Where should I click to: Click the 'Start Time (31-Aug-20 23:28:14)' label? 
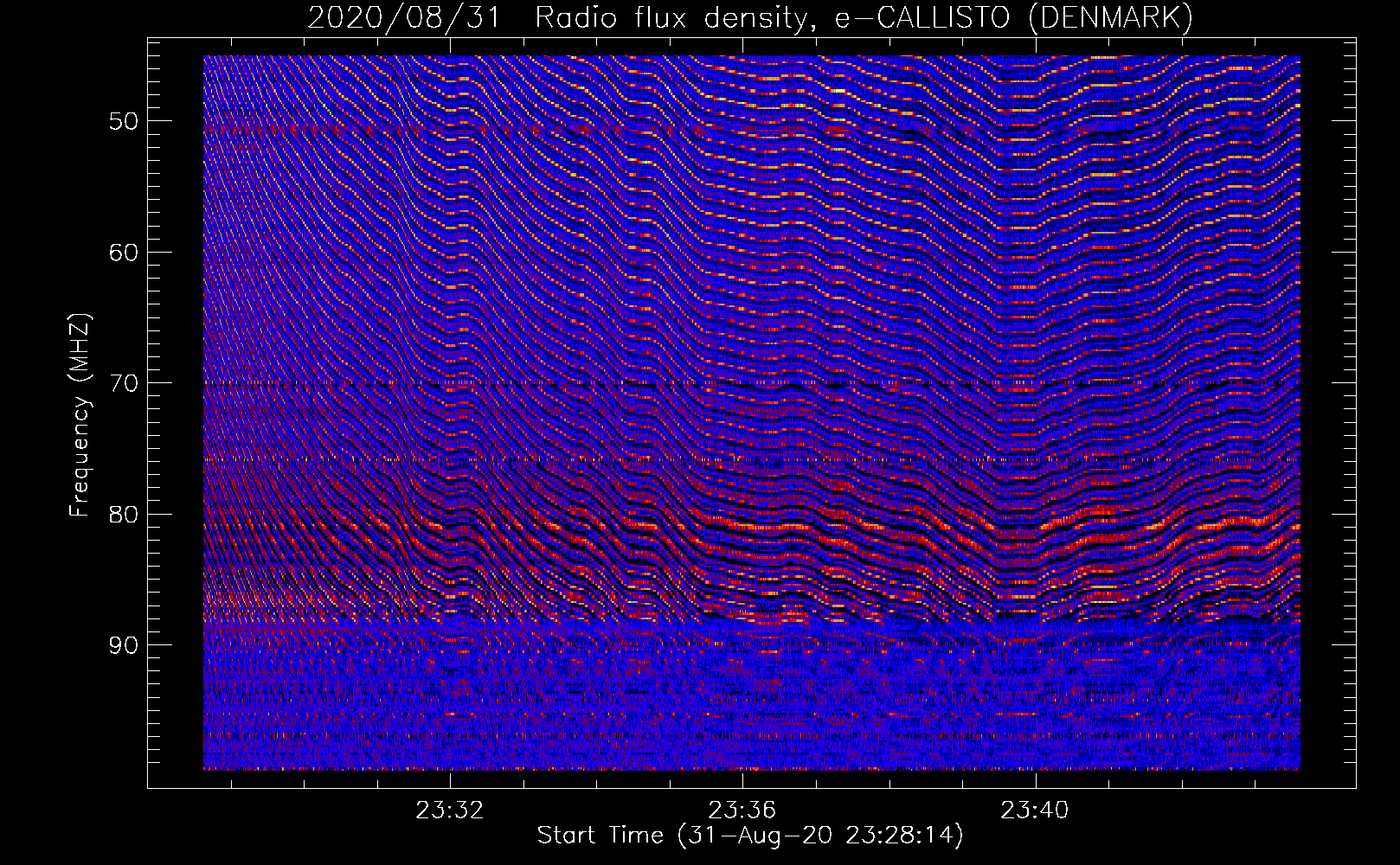(x=750, y=836)
